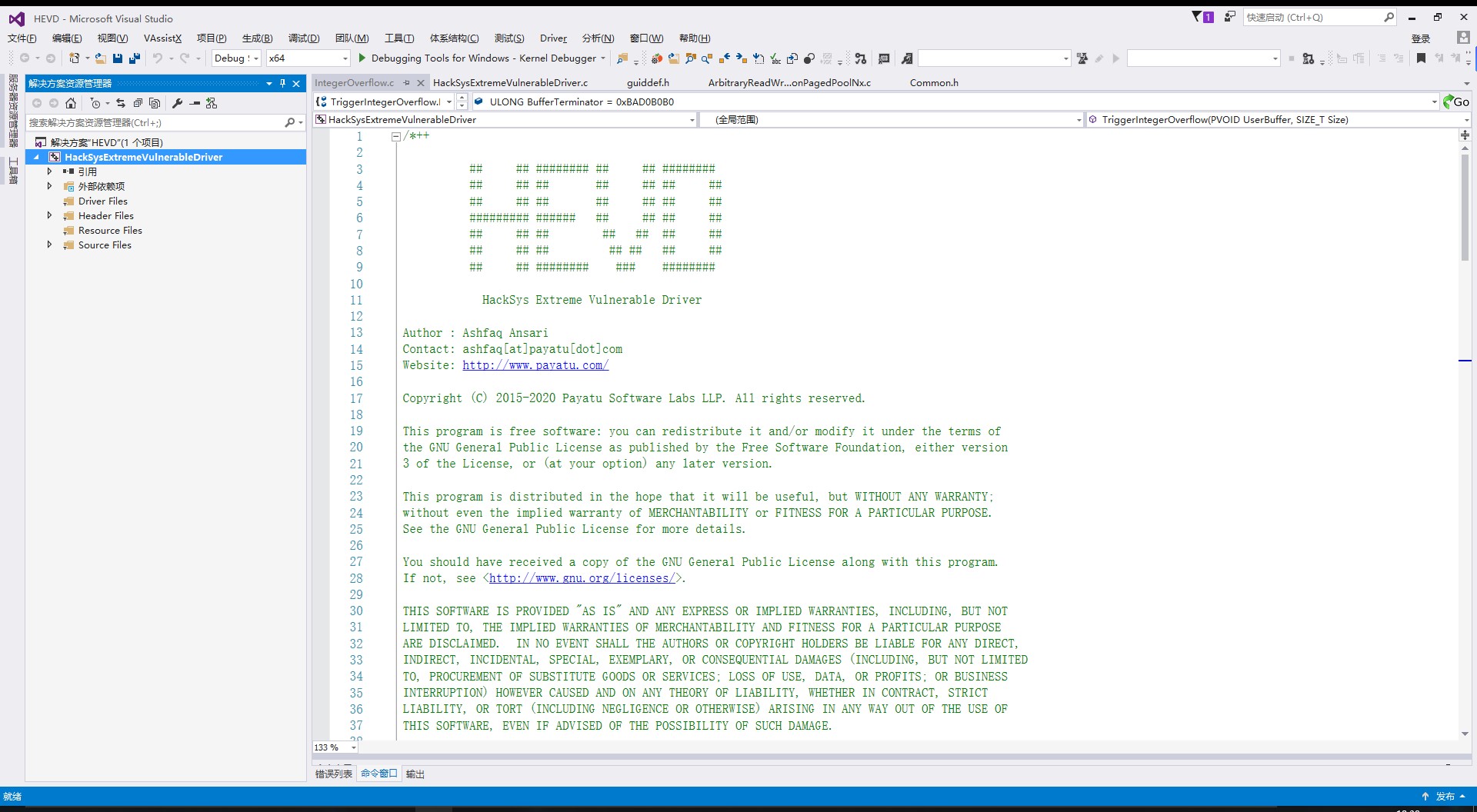Switch to the guiddef.h tab
The width and height of the screenshot is (1477, 812).
coord(648,83)
